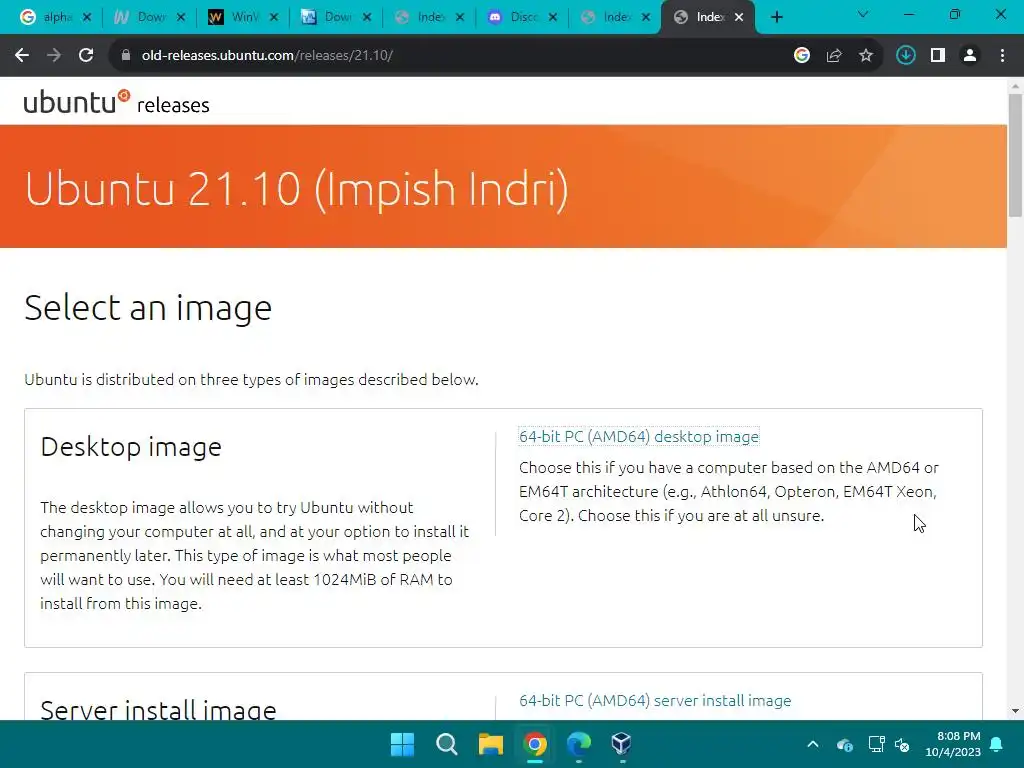Click the muted volume tray icon
1024x768 pixels.
(902, 744)
